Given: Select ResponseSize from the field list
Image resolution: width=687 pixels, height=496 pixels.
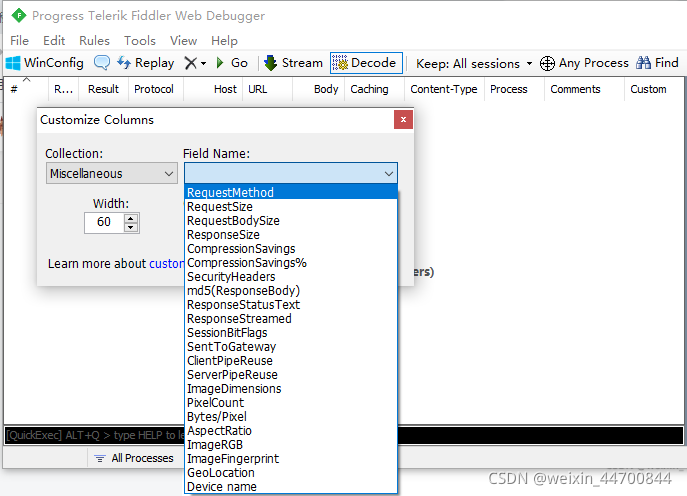Looking at the screenshot, I should [x=291, y=234].
